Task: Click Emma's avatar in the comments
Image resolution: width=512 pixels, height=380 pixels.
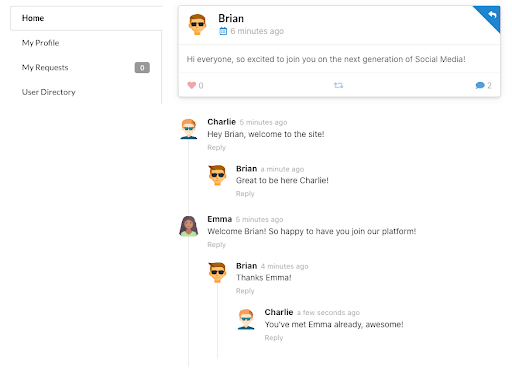Action: coord(189,226)
